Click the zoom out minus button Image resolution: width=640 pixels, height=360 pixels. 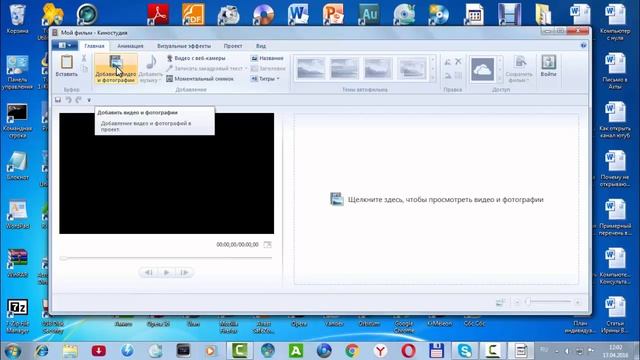coord(517,302)
